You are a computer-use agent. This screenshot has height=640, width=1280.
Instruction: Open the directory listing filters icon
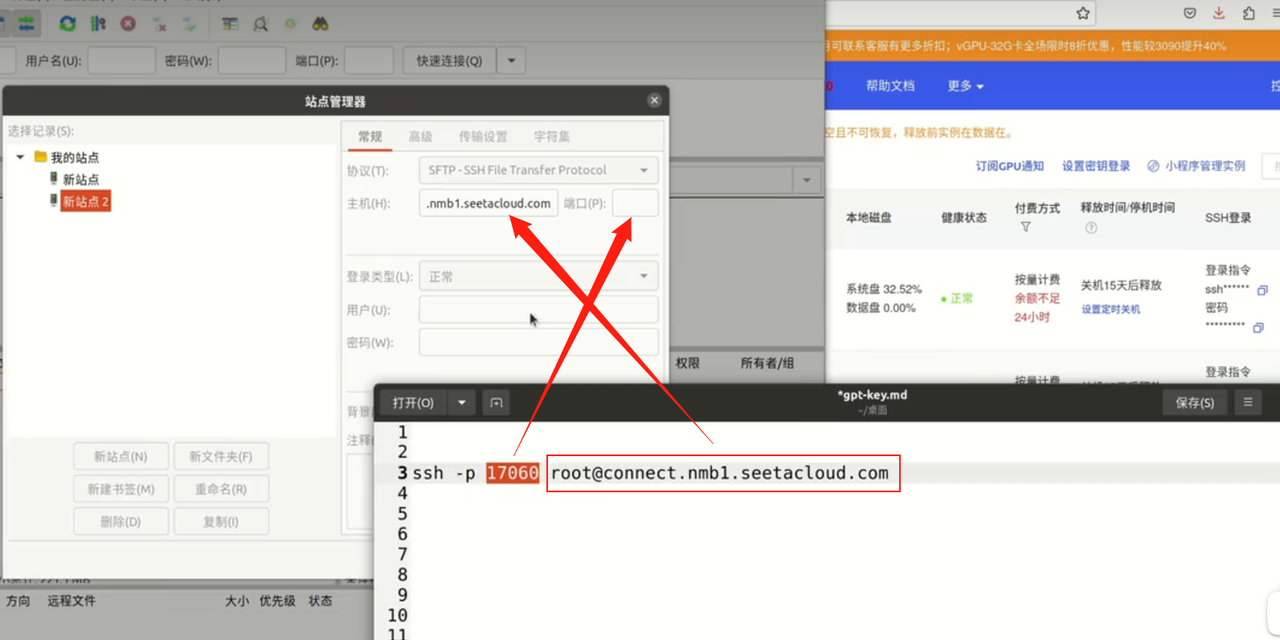pyautogui.click(x=230, y=23)
